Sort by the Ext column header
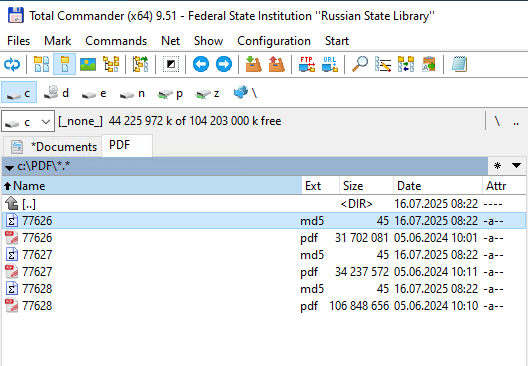The width and height of the screenshot is (528, 366). click(x=320, y=186)
